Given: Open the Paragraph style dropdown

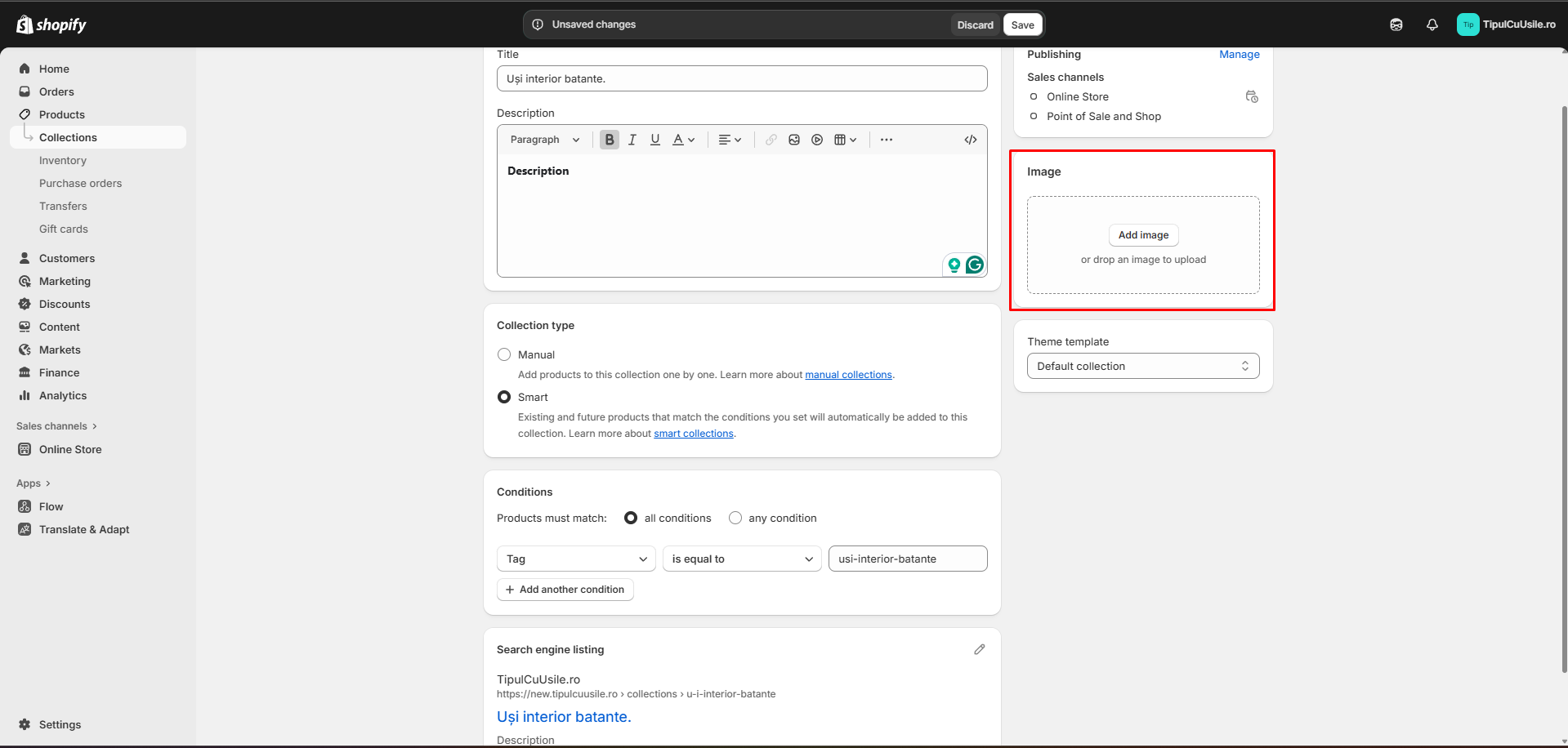Looking at the screenshot, I should (544, 140).
